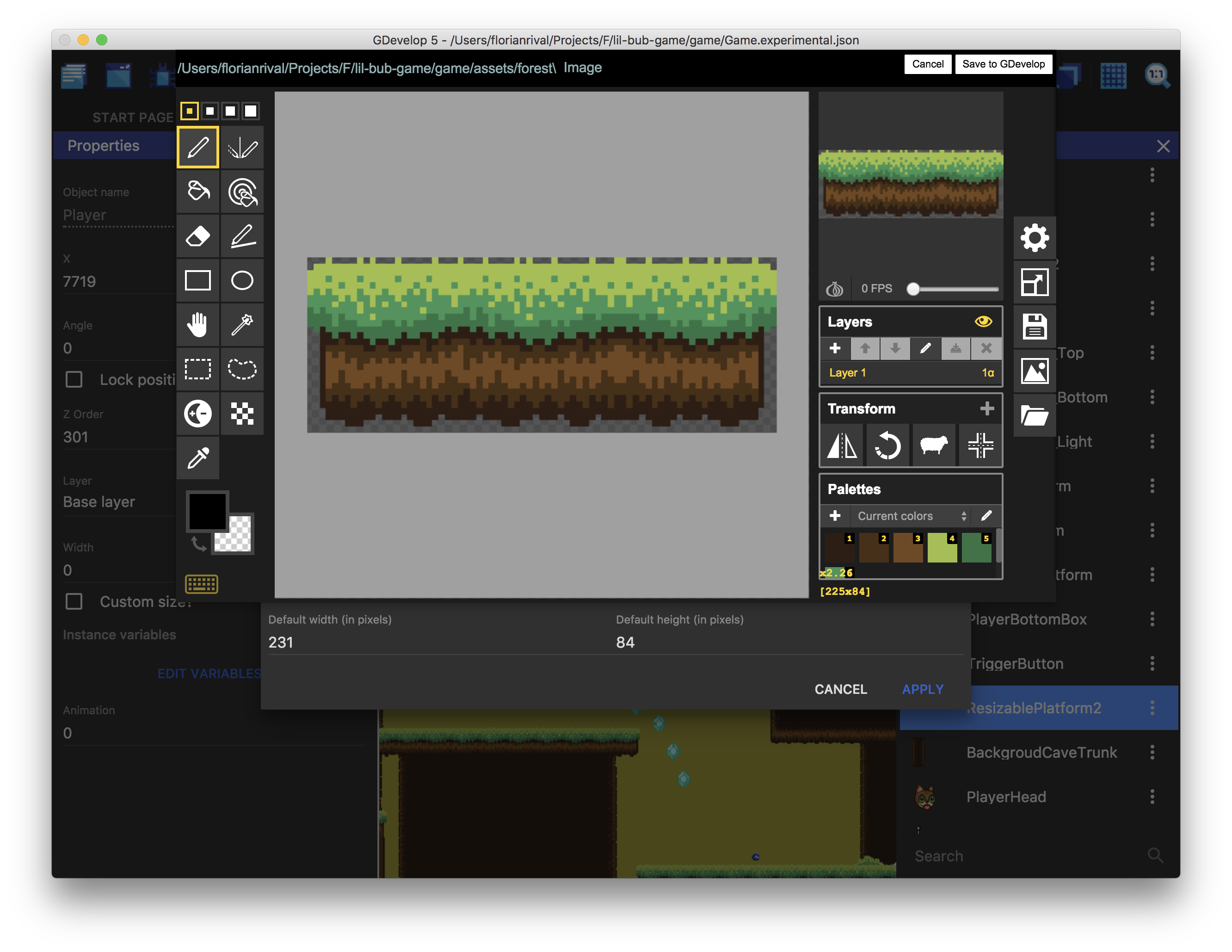Select the Hand/Pan tool
The width and height of the screenshot is (1232, 952).
(197, 323)
